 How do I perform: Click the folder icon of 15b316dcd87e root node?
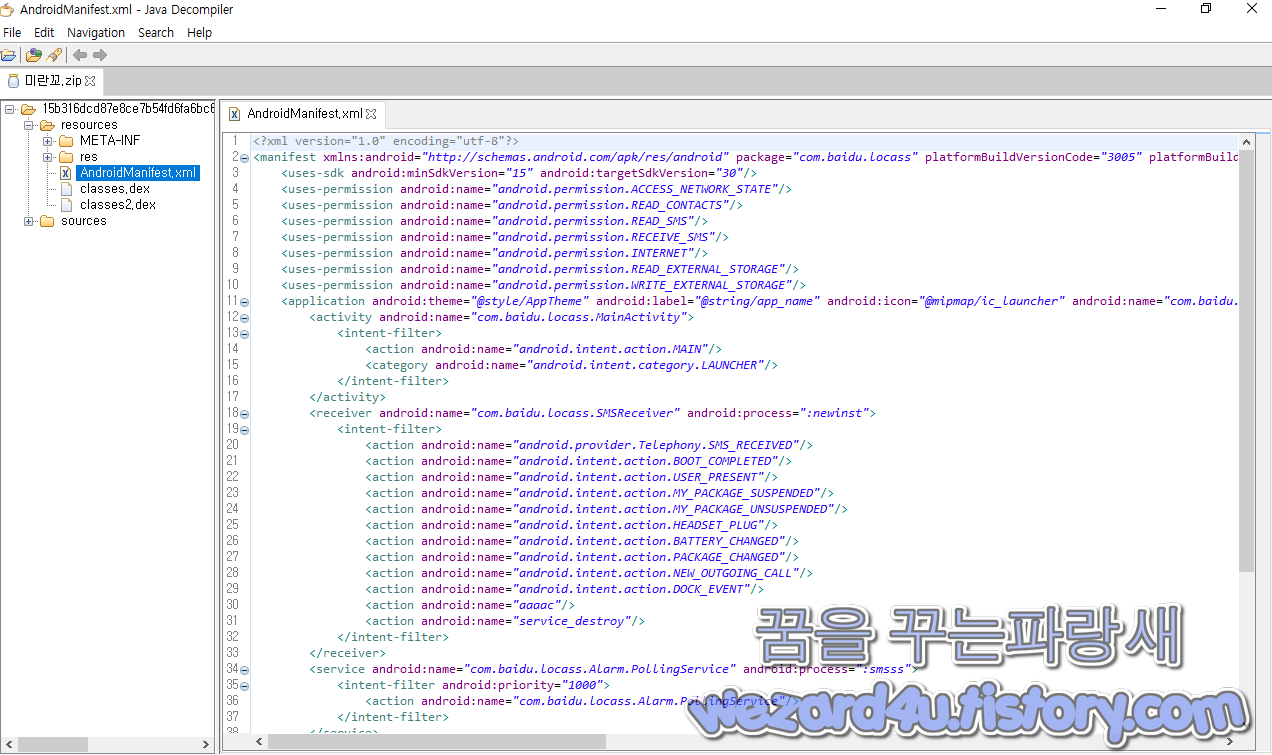[28, 109]
